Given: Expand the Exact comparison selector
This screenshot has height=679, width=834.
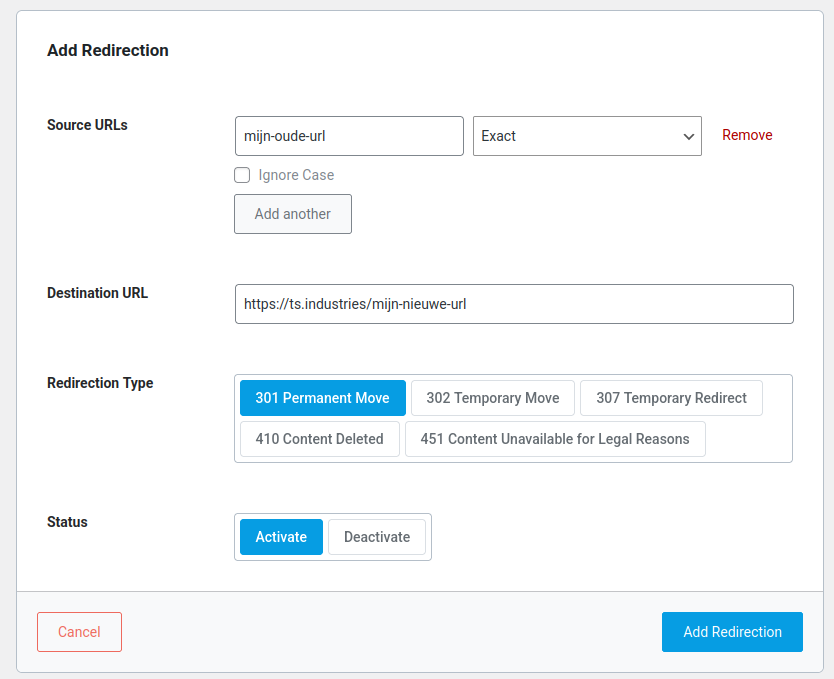Looking at the screenshot, I should coord(586,135).
